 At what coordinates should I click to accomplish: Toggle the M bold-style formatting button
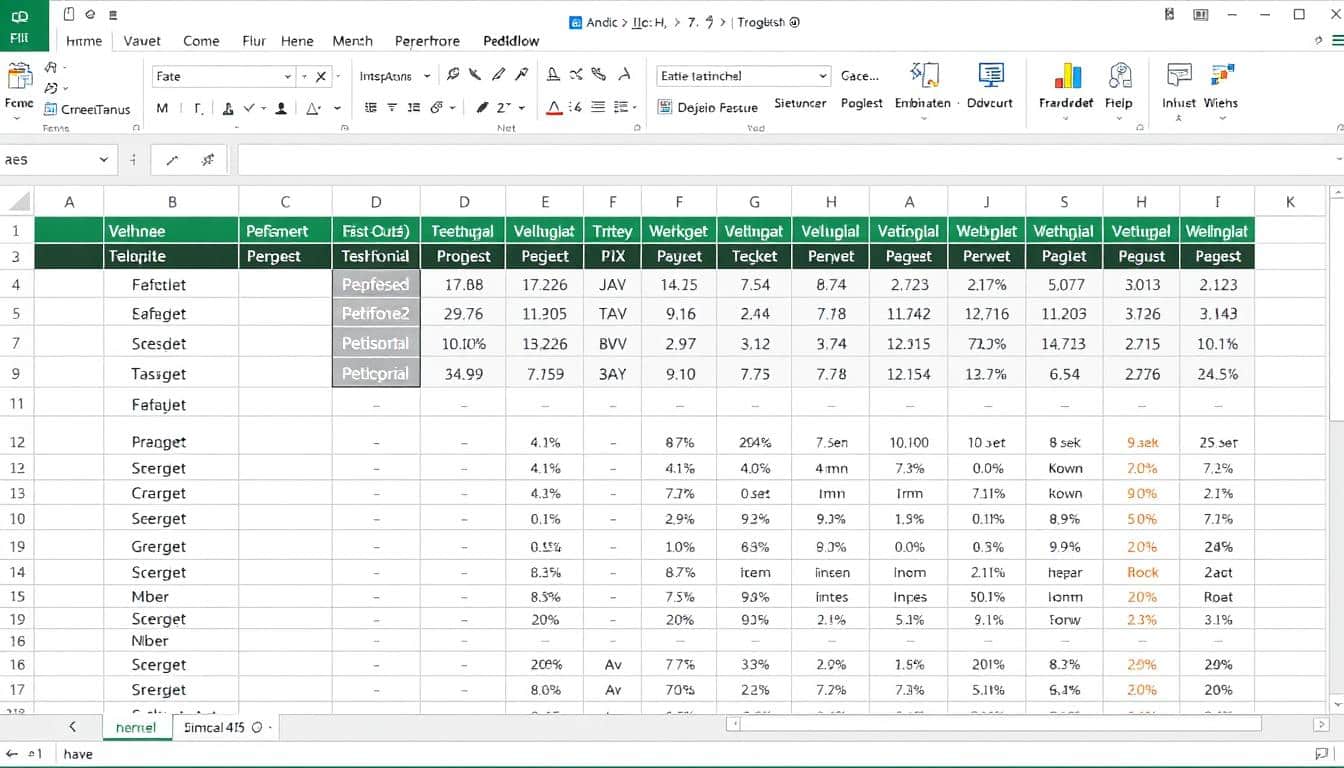[163, 109]
